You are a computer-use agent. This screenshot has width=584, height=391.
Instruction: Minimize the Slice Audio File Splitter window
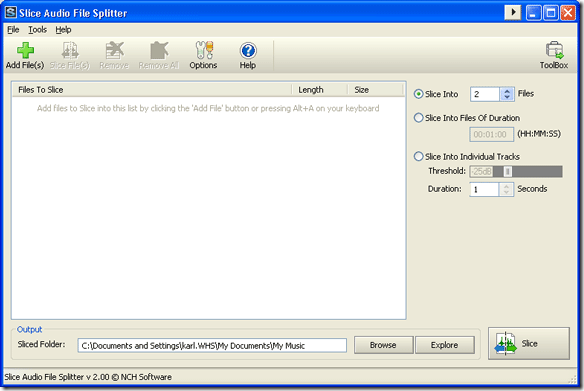click(x=533, y=13)
